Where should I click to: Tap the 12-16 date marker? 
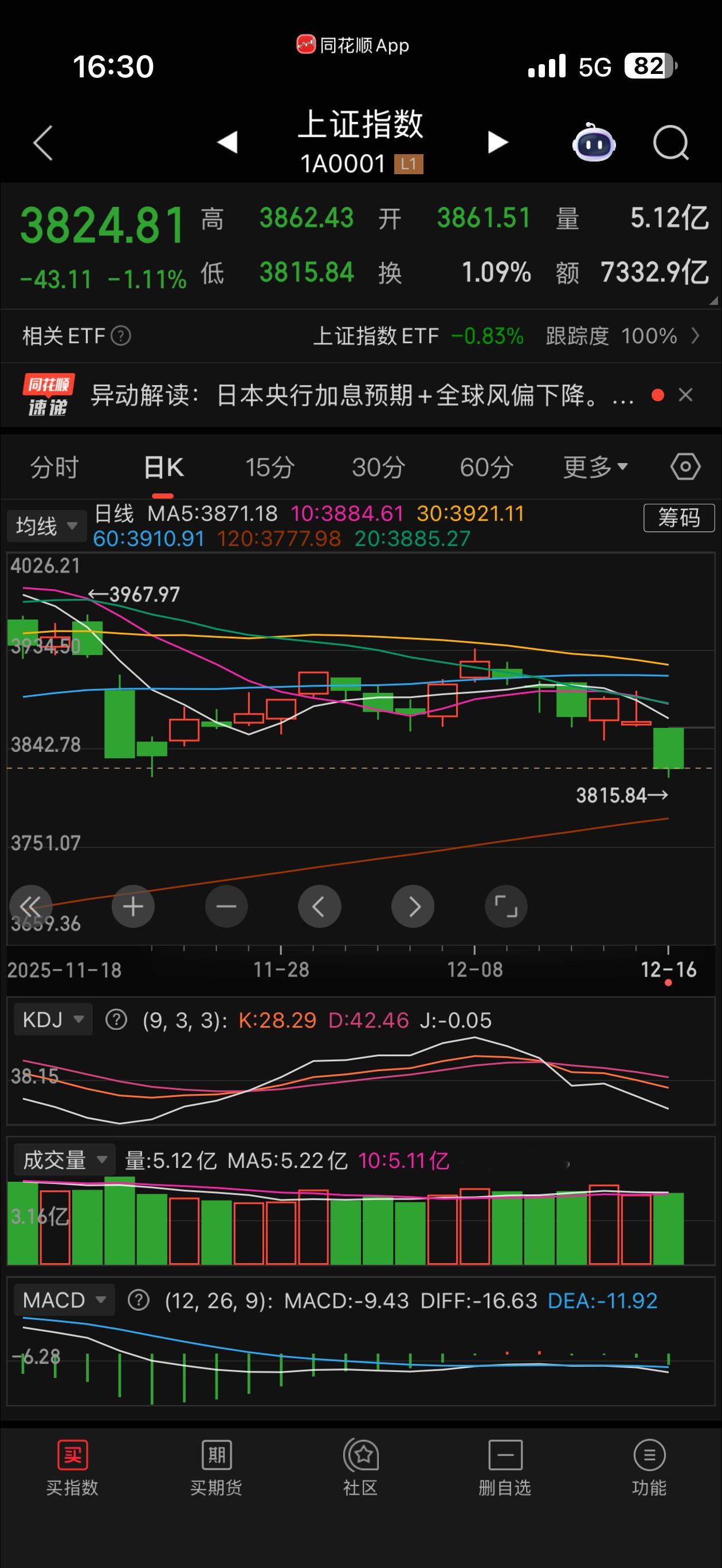click(669, 970)
